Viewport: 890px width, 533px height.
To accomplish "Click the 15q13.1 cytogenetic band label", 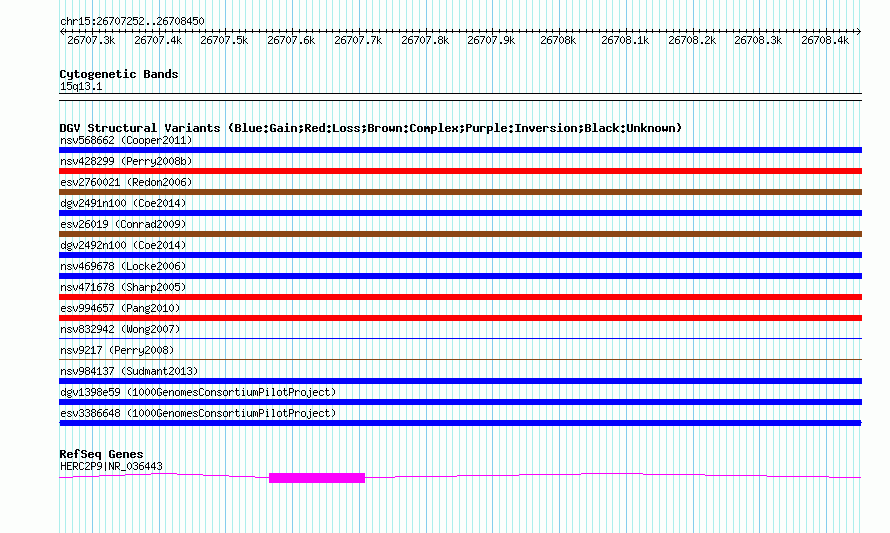I will (81, 86).
